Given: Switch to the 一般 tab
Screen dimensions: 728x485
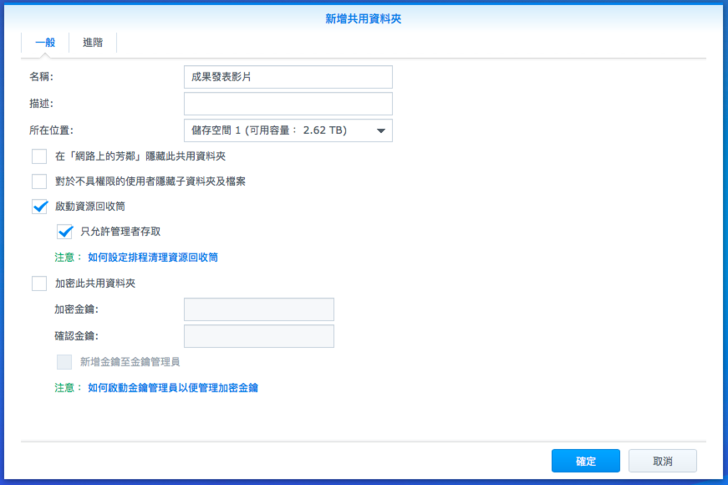Looking at the screenshot, I should 45,42.
